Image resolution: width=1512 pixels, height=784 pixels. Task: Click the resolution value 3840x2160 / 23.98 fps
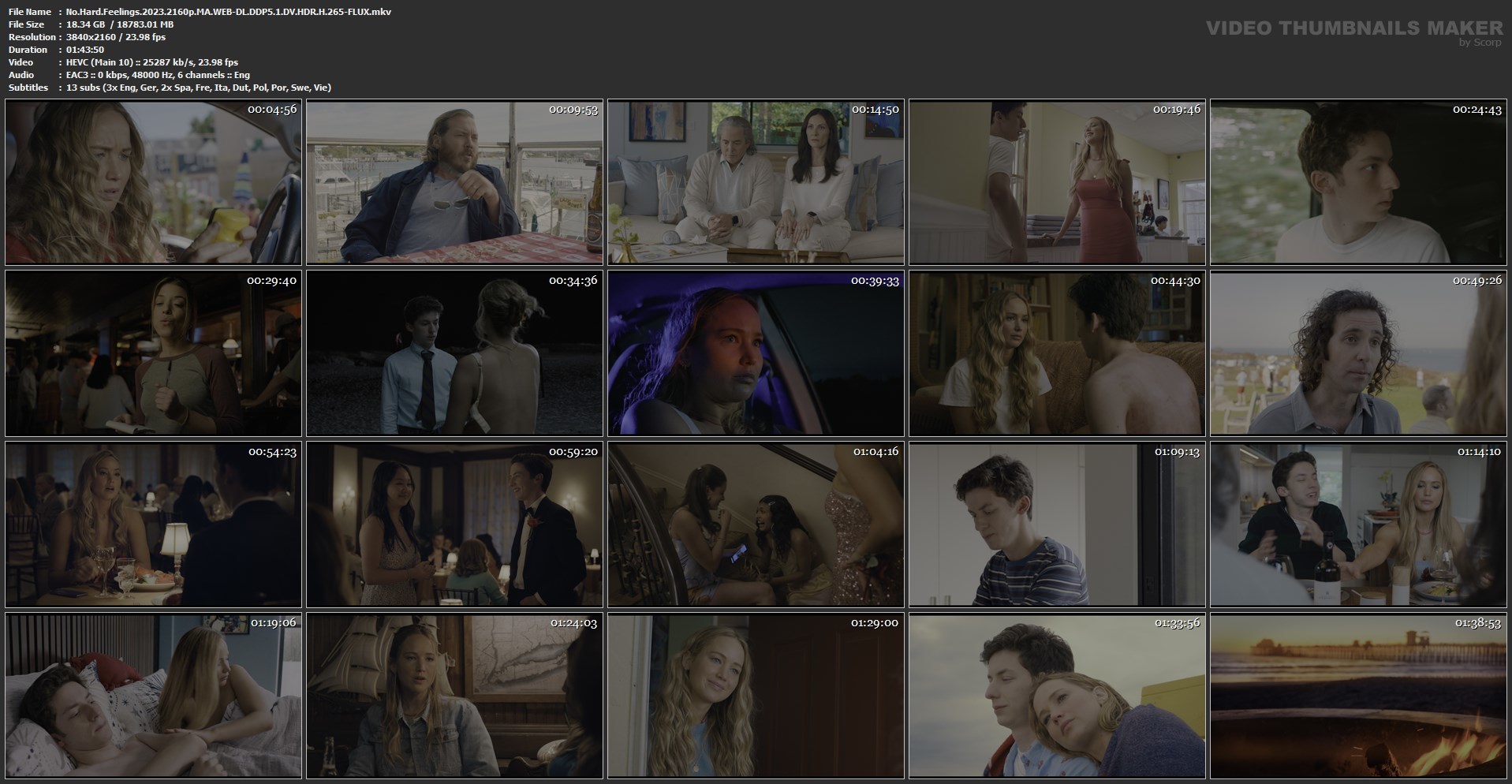coord(116,37)
